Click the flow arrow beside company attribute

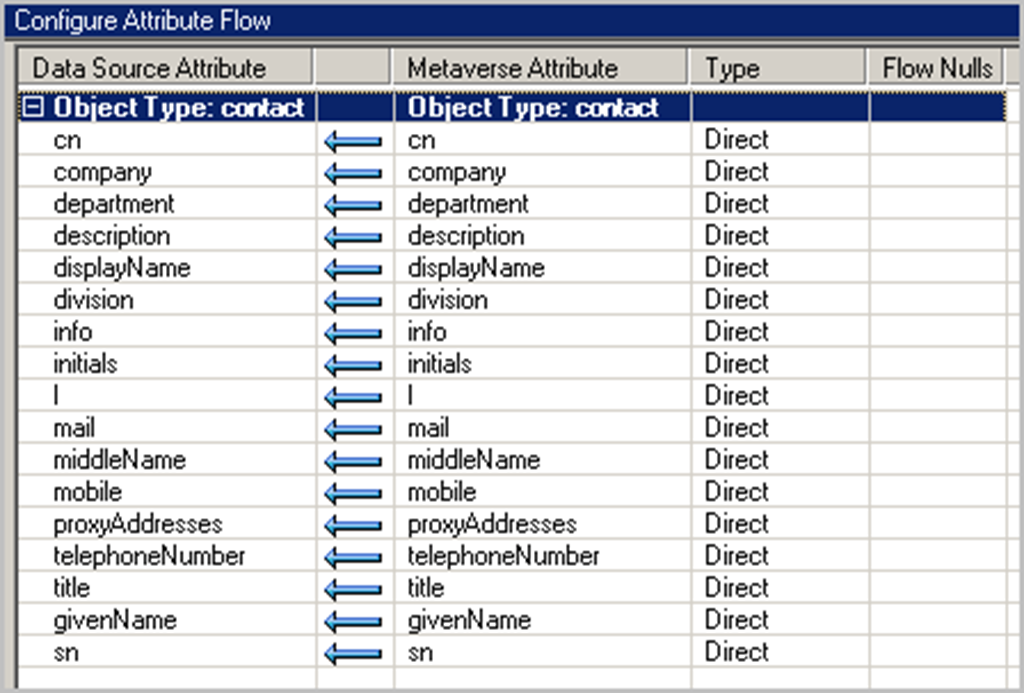point(352,173)
